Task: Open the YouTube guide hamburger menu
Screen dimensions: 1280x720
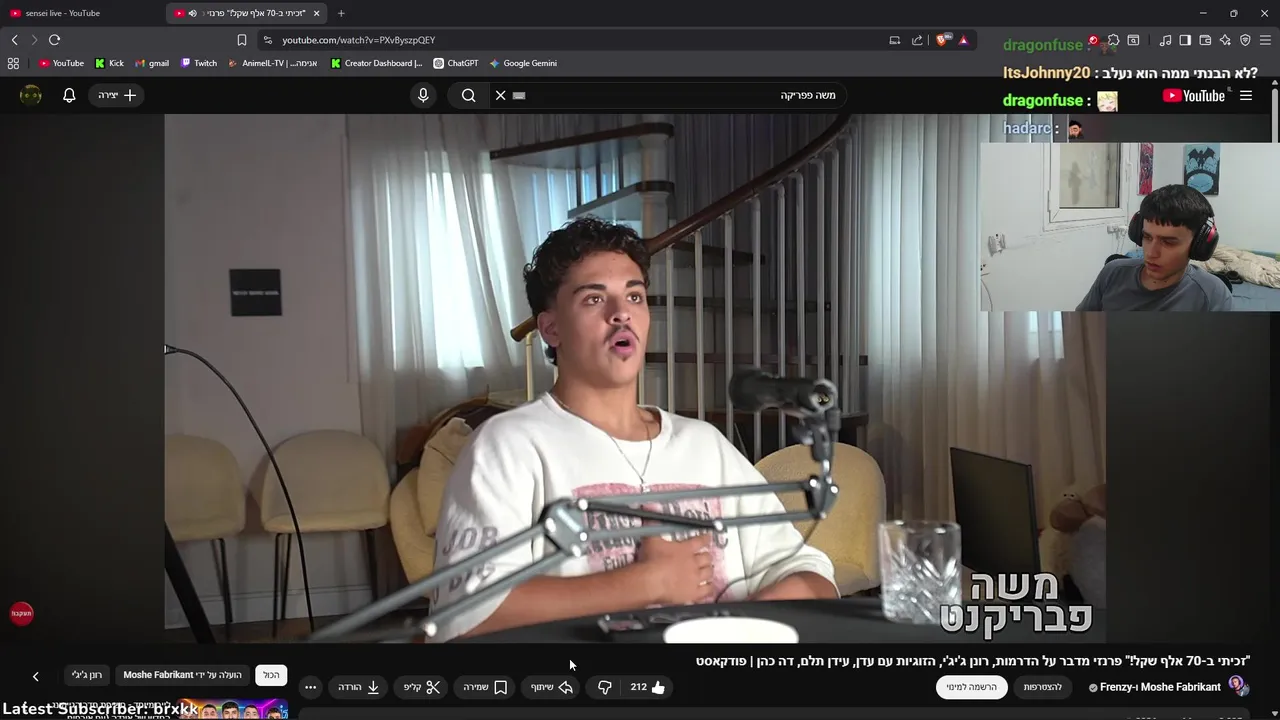Action: point(1246,96)
